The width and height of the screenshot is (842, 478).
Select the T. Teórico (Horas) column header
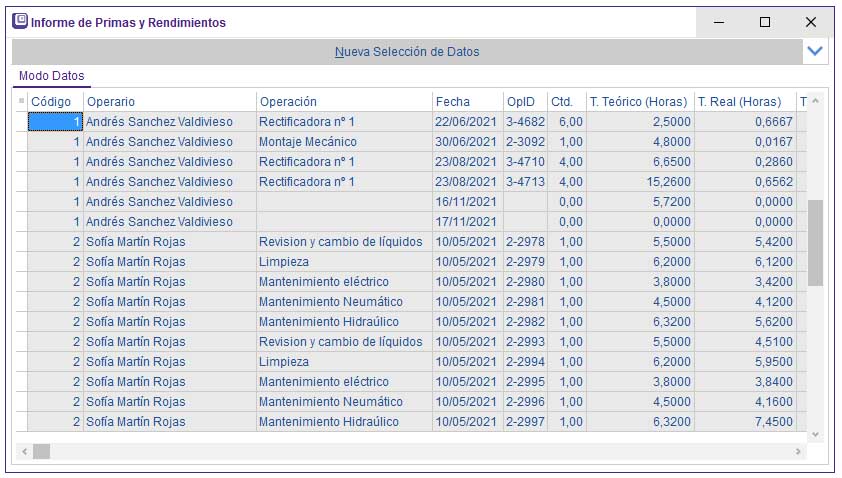(639, 101)
